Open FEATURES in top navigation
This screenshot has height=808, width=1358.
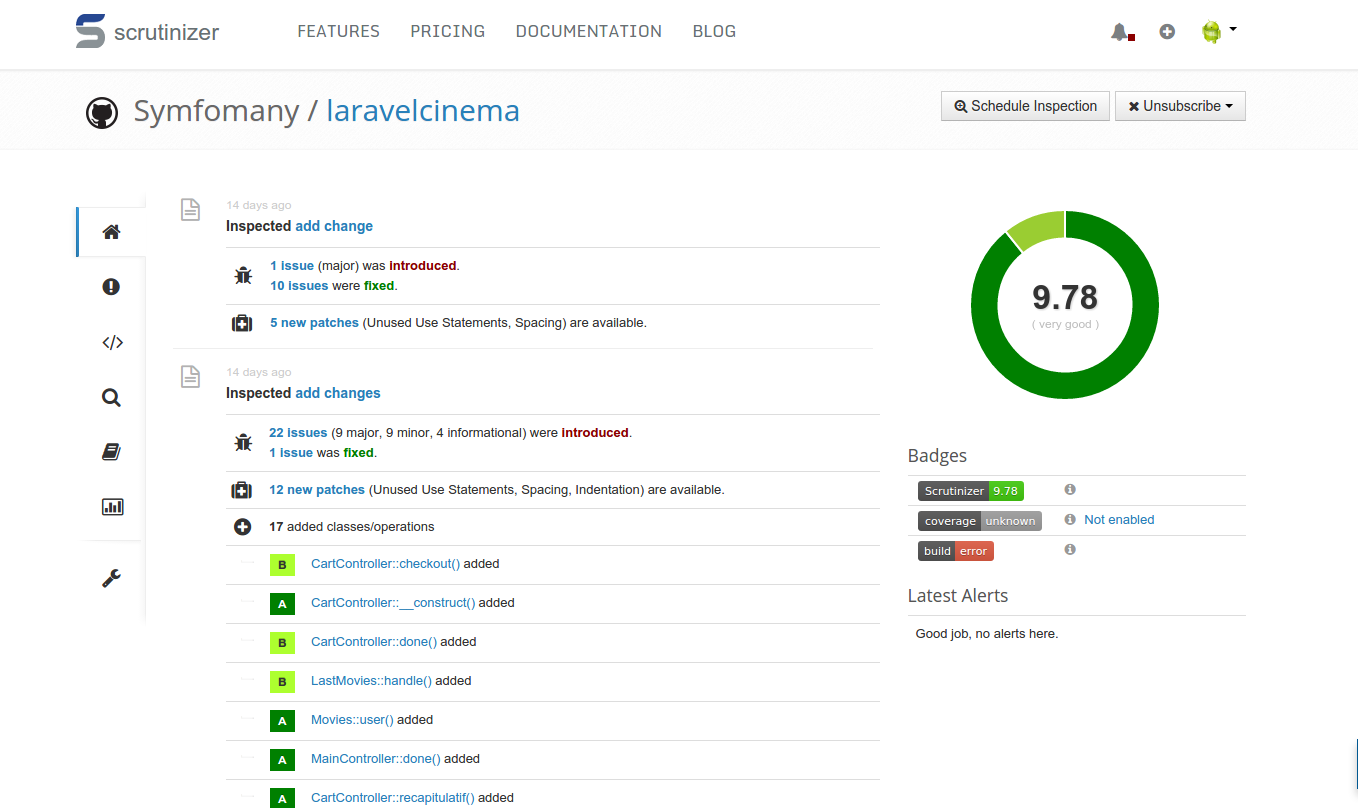point(338,31)
